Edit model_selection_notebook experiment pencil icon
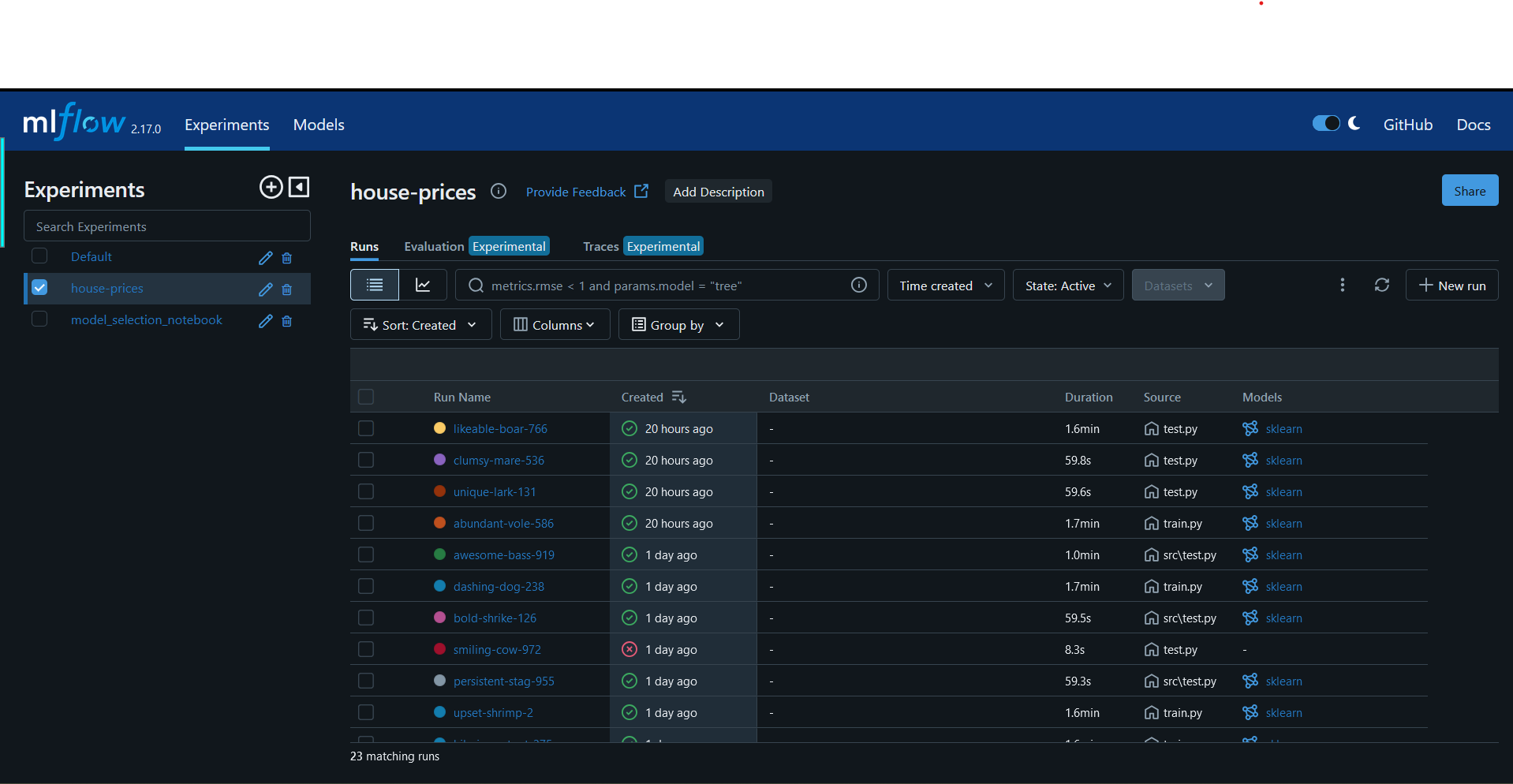The image size is (1513, 784). [x=266, y=321]
